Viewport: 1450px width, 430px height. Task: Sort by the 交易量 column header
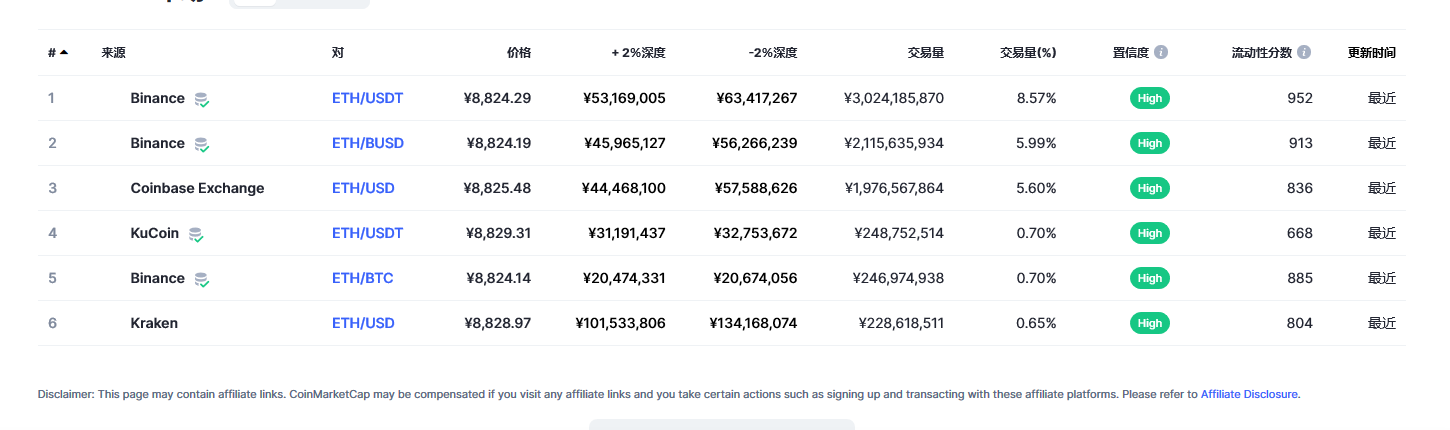(x=925, y=52)
